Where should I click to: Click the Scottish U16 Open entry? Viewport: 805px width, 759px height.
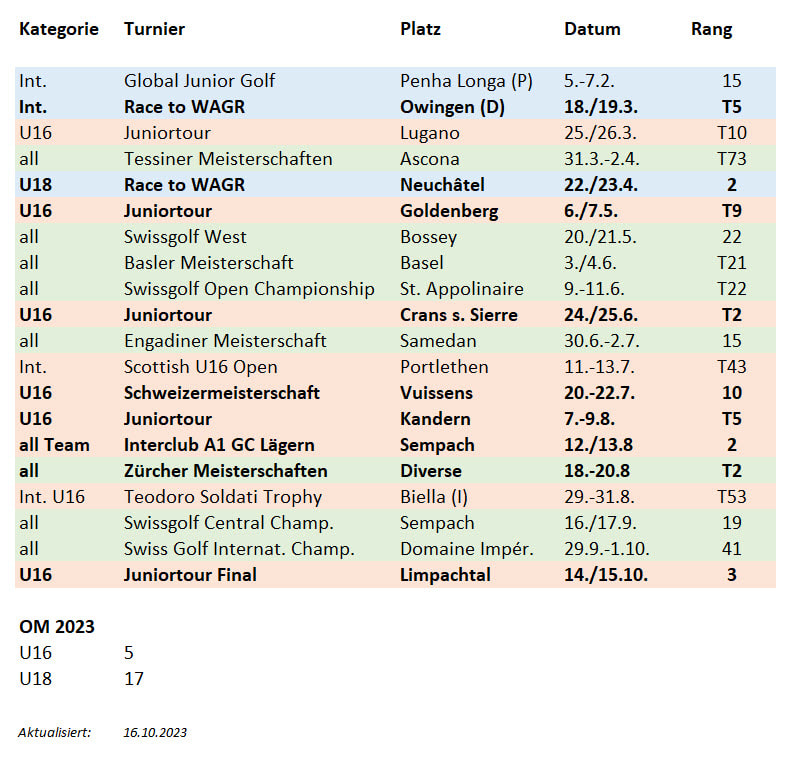(x=200, y=367)
